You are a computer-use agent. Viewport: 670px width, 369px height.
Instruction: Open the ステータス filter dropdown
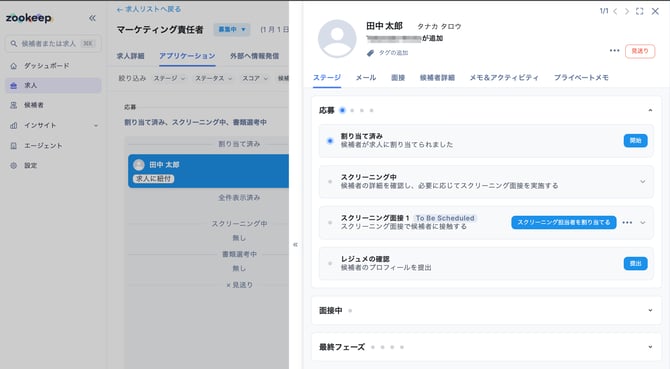[x=214, y=78]
